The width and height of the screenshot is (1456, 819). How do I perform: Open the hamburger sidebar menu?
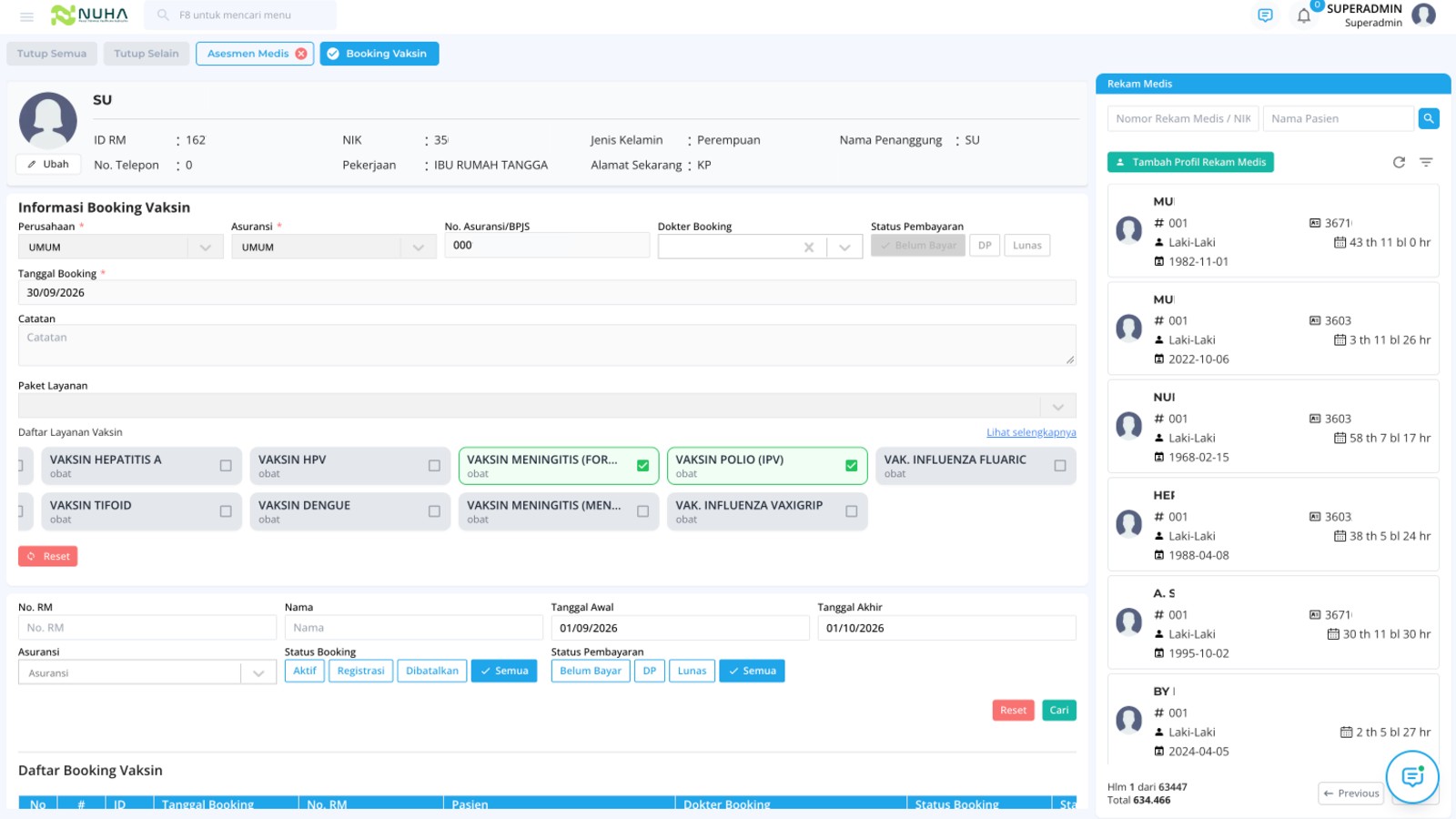(26, 15)
